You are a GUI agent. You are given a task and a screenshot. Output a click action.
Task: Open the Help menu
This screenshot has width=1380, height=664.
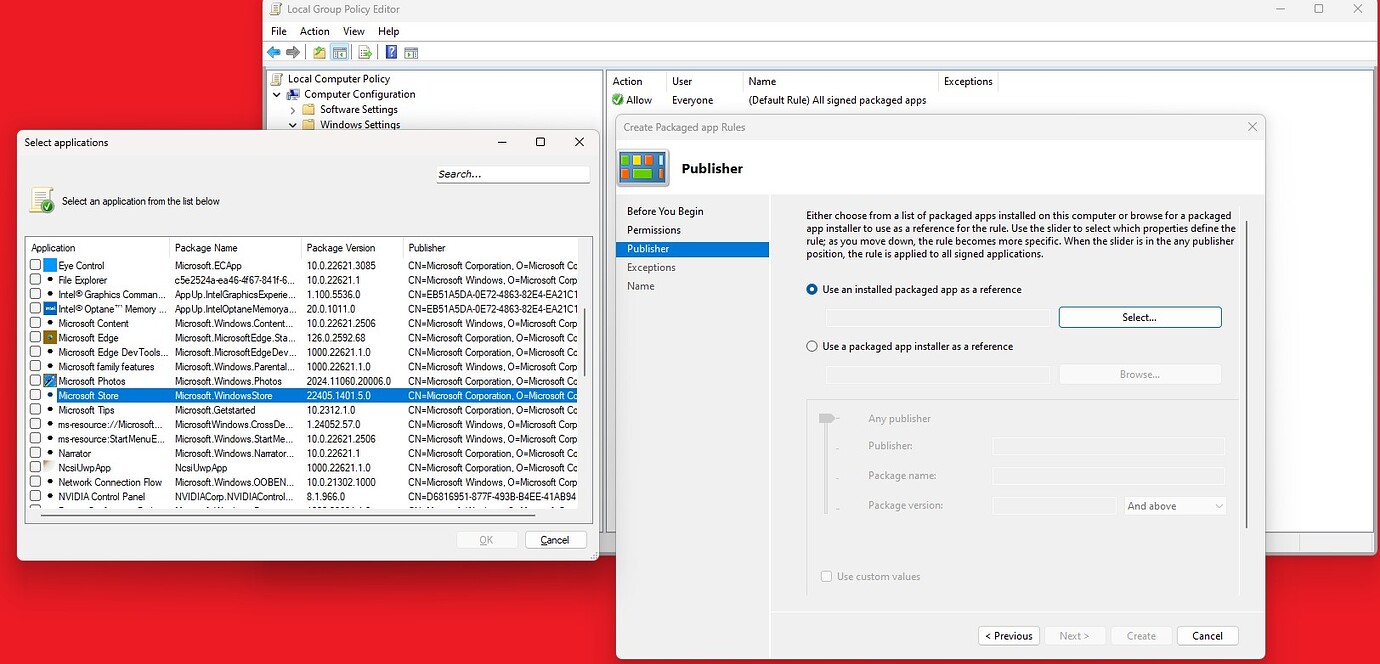388,32
